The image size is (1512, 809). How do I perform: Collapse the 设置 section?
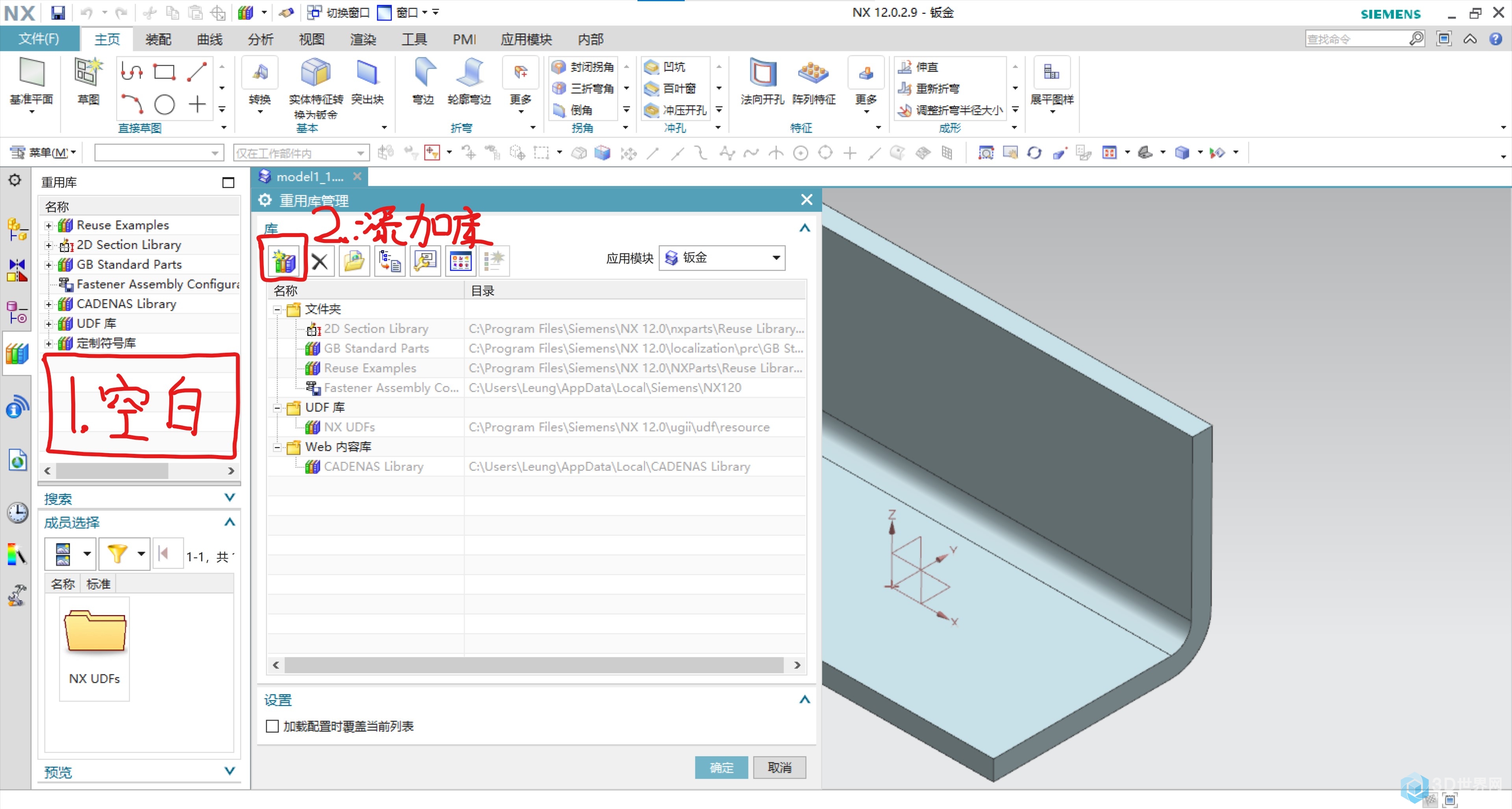[805, 699]
